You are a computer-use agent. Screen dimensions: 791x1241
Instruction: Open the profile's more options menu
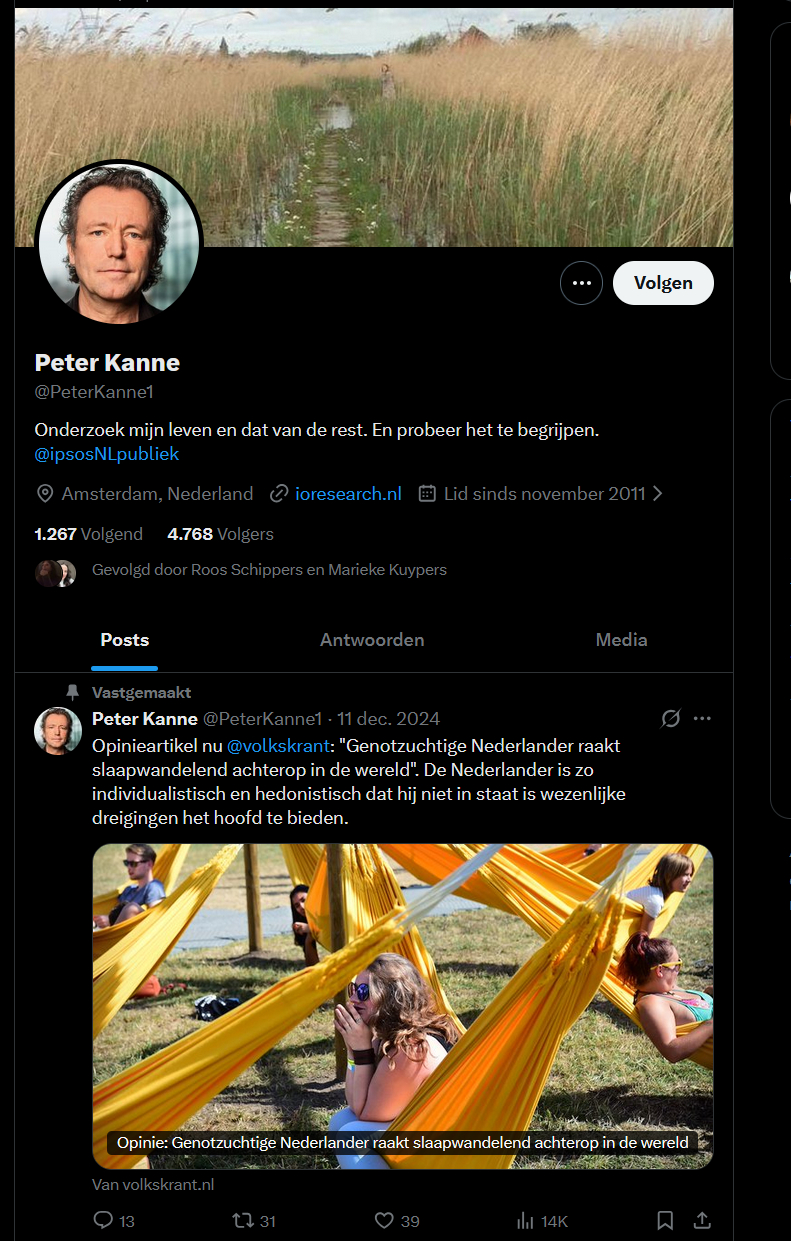(x=581, y=283)
